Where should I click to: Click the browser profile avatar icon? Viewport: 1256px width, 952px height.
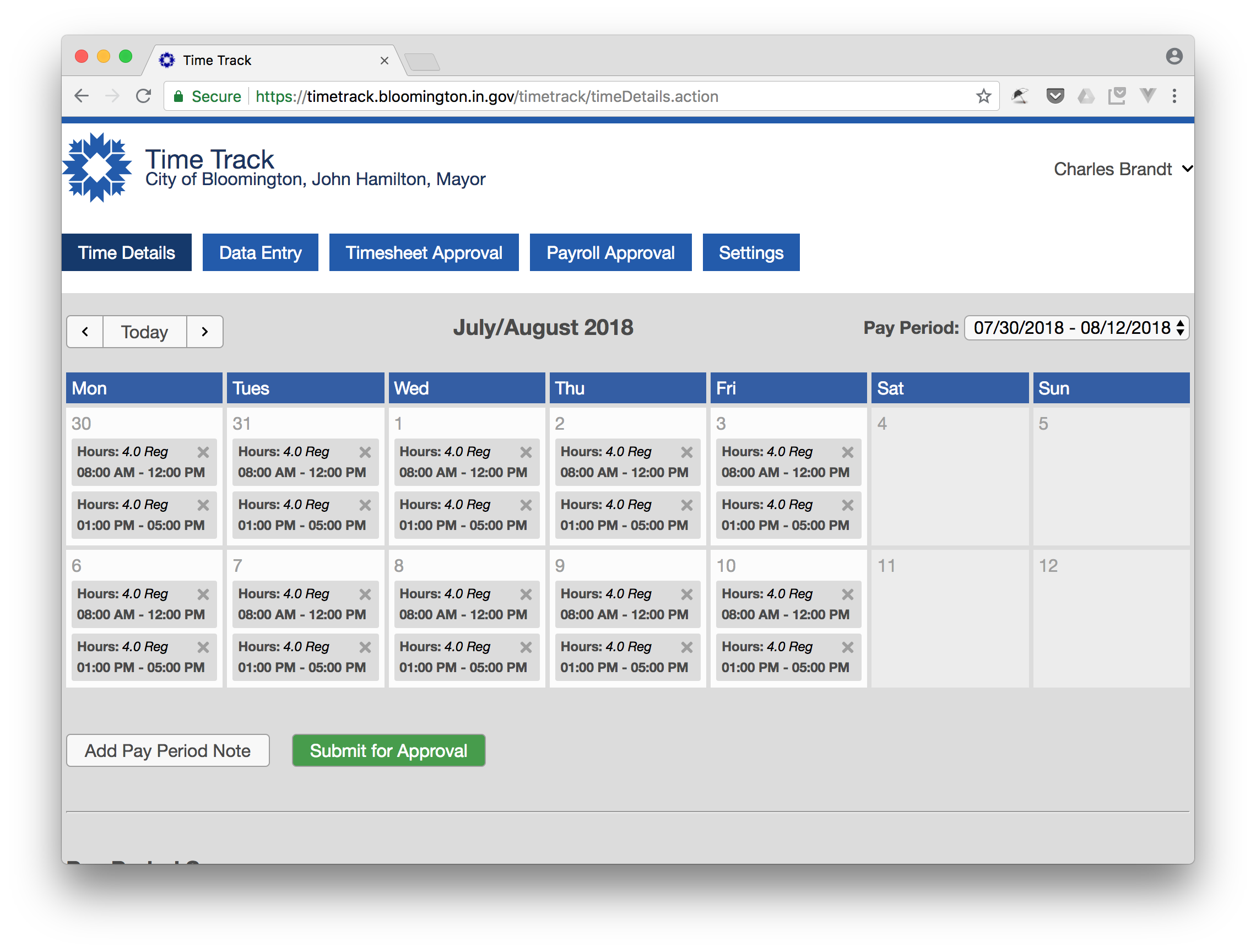pyautogui.click(x=1174, y=56)
